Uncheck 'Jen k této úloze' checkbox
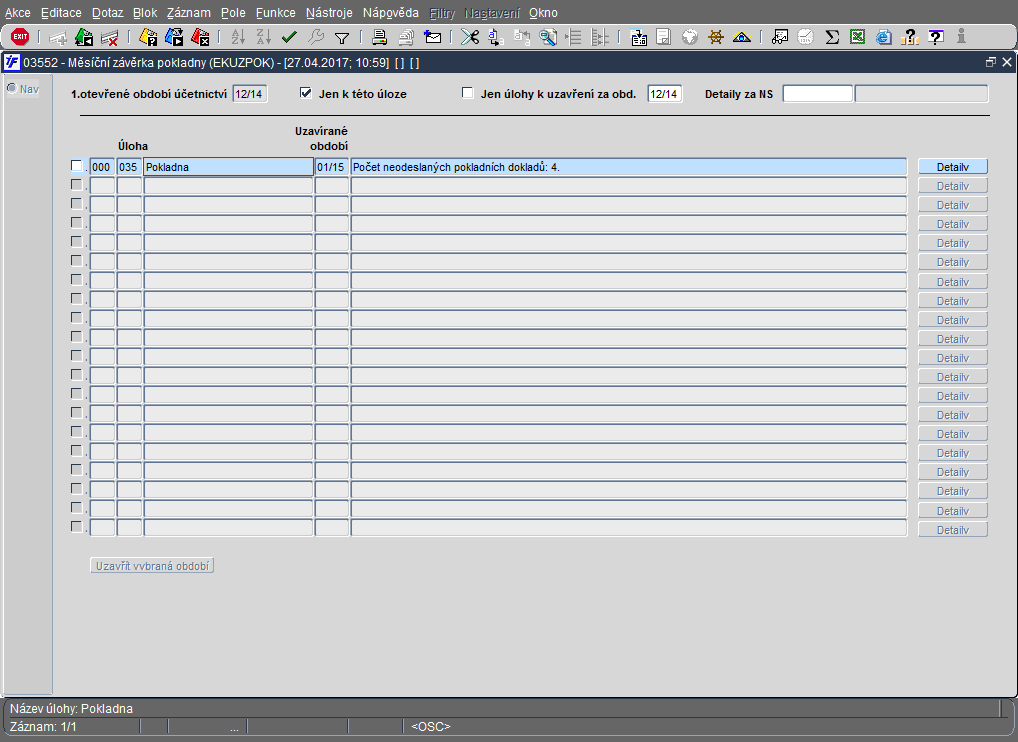This screenshot has height=742, width=1018. (306, 93)
